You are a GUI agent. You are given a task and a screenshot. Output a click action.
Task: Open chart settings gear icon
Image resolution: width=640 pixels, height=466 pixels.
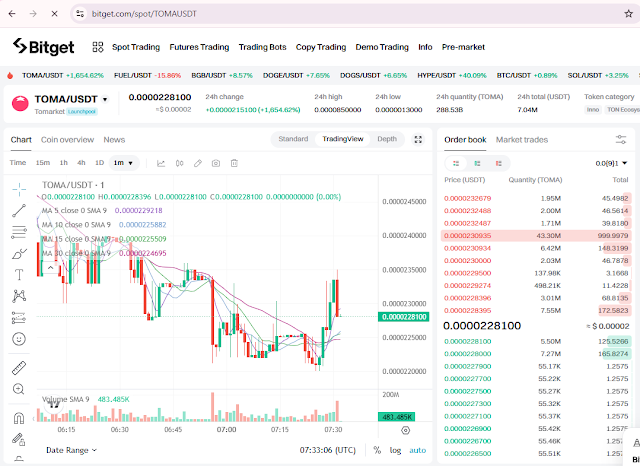(405, 430)
